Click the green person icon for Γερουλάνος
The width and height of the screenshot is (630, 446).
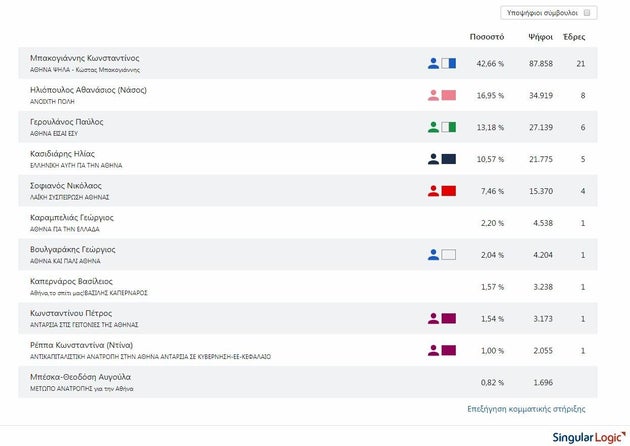433,127
